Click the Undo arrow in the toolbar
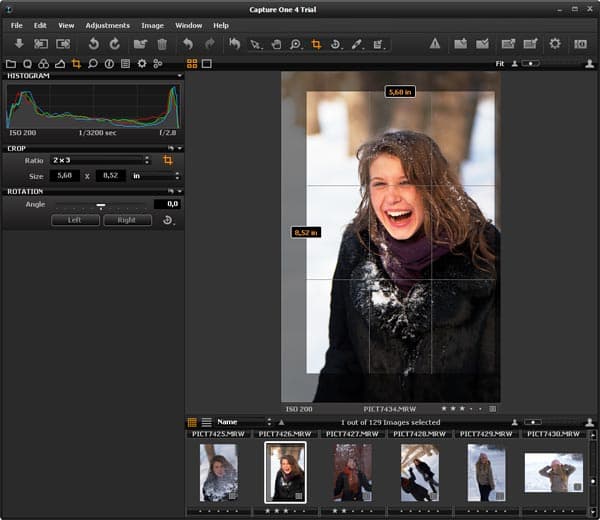Image resolution: width=600 pixels, height=520 pixels. tap(188, 44)
